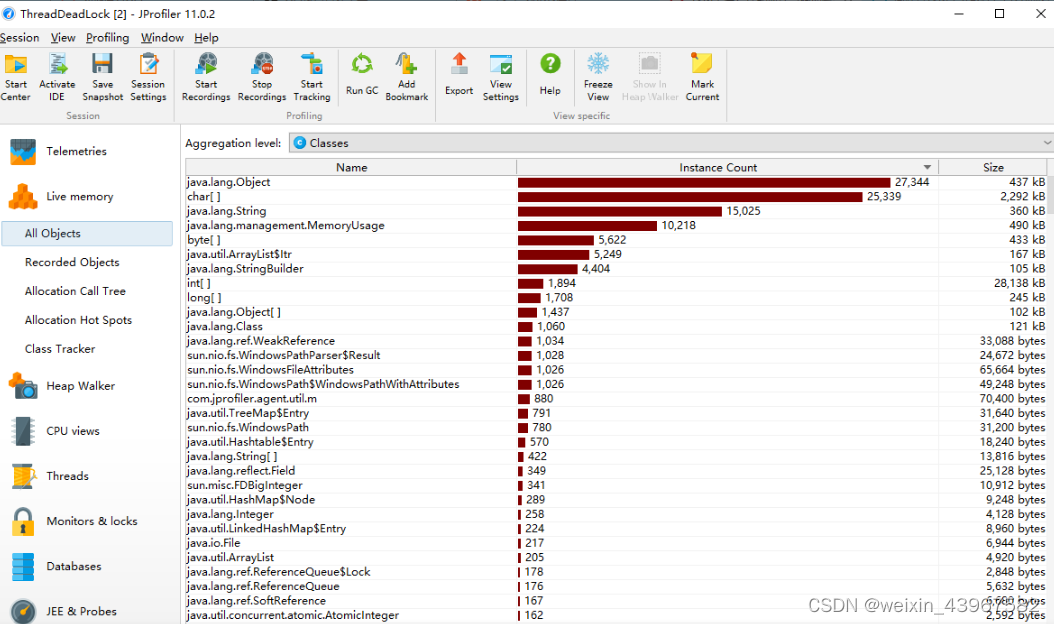The height and width of the screenshot is (624, 1054).
Task: Click the Freeze View snowflake icon
Action: coord(598,65)
